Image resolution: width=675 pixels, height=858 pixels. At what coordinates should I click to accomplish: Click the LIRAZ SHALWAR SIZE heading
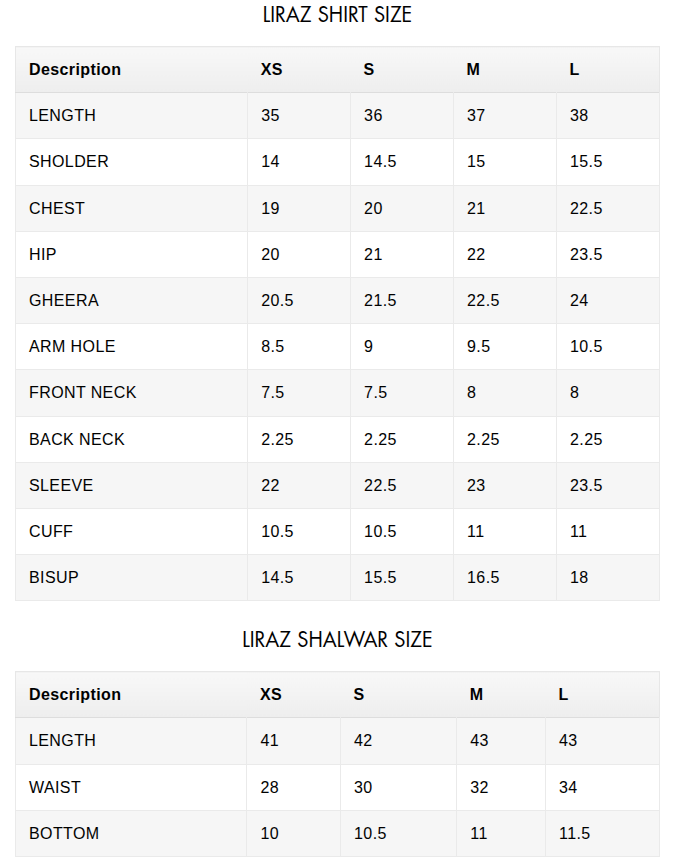tap(337, 639)
